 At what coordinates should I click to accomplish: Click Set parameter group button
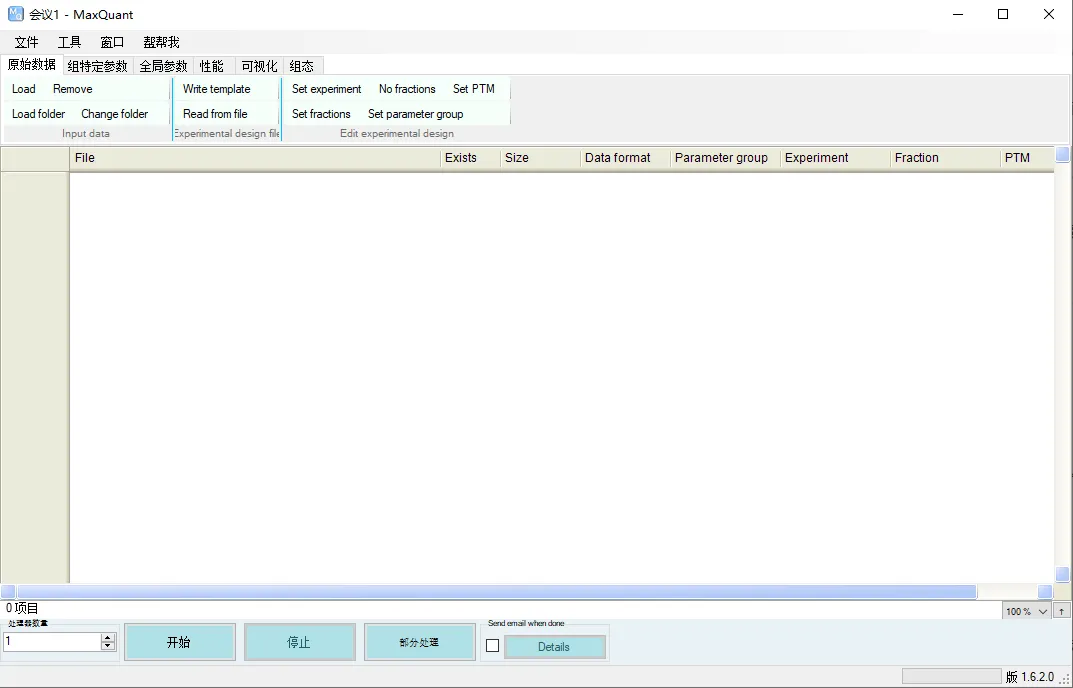[x=415, y=114]
